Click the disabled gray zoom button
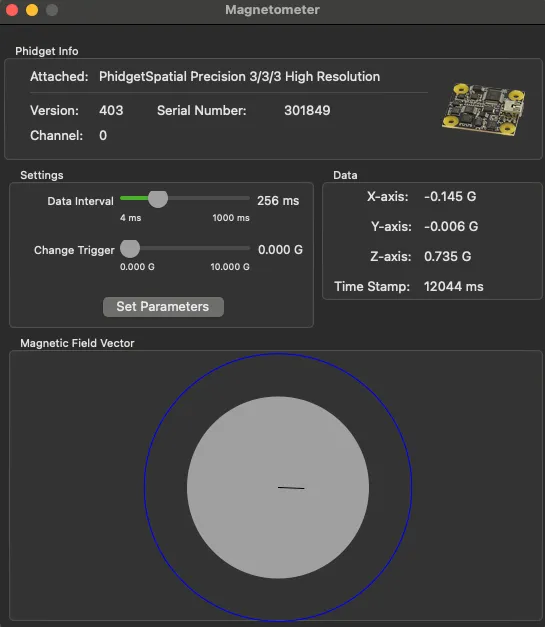545x627 pixels. point(52,10)
